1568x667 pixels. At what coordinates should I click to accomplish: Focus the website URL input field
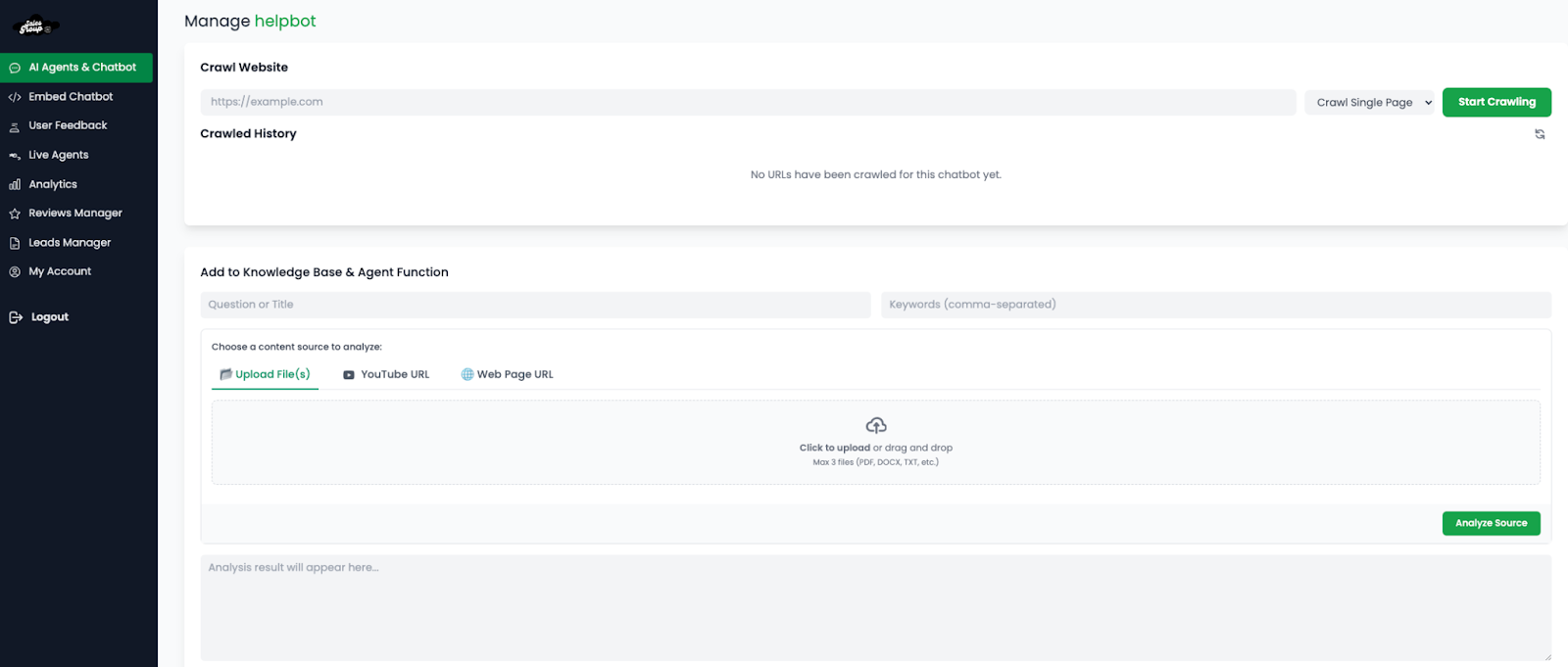pos(748,102)
